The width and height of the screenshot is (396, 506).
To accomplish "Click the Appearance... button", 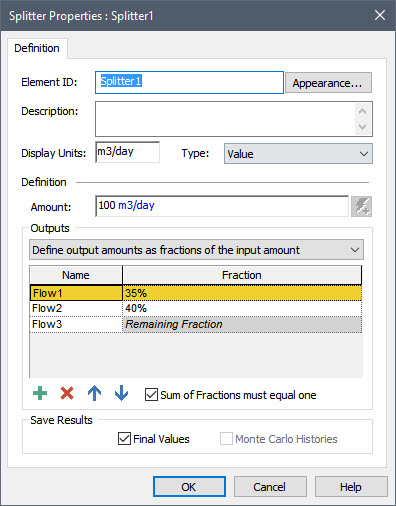I will (x=328, y=83).
